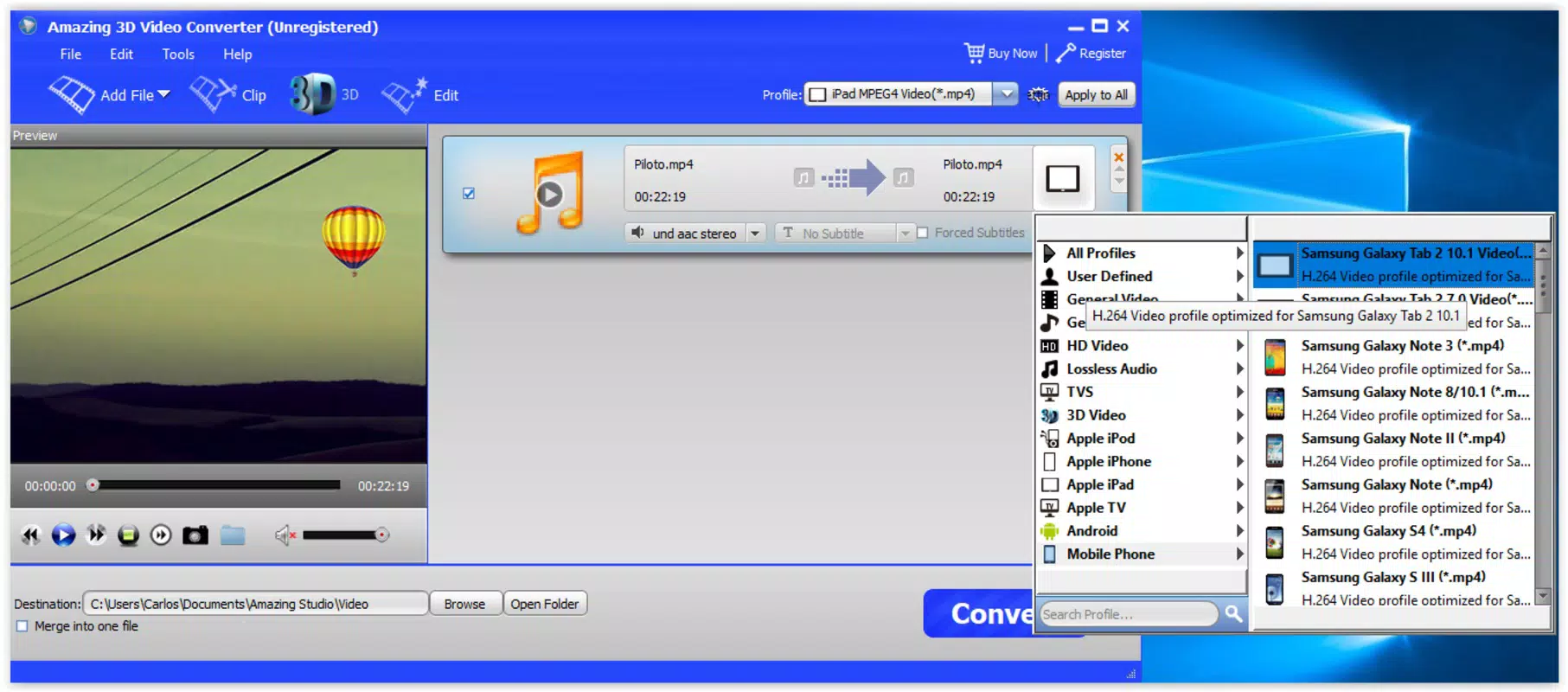Expand the No Subtitle dropdown
The width and height of the screenshot is (1568, 692).
coord(905,234)
